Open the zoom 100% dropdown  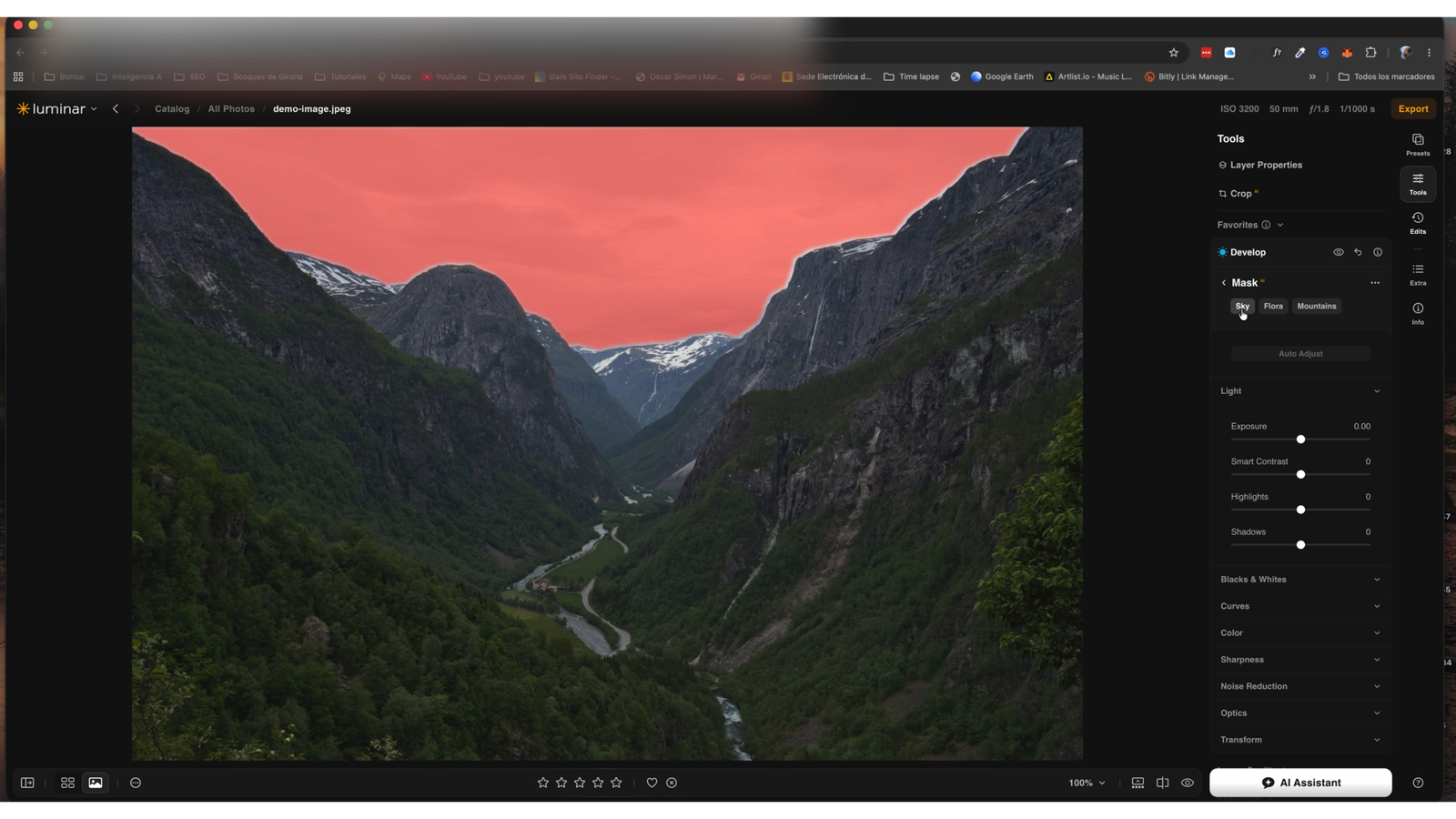tap(1087, 783)
